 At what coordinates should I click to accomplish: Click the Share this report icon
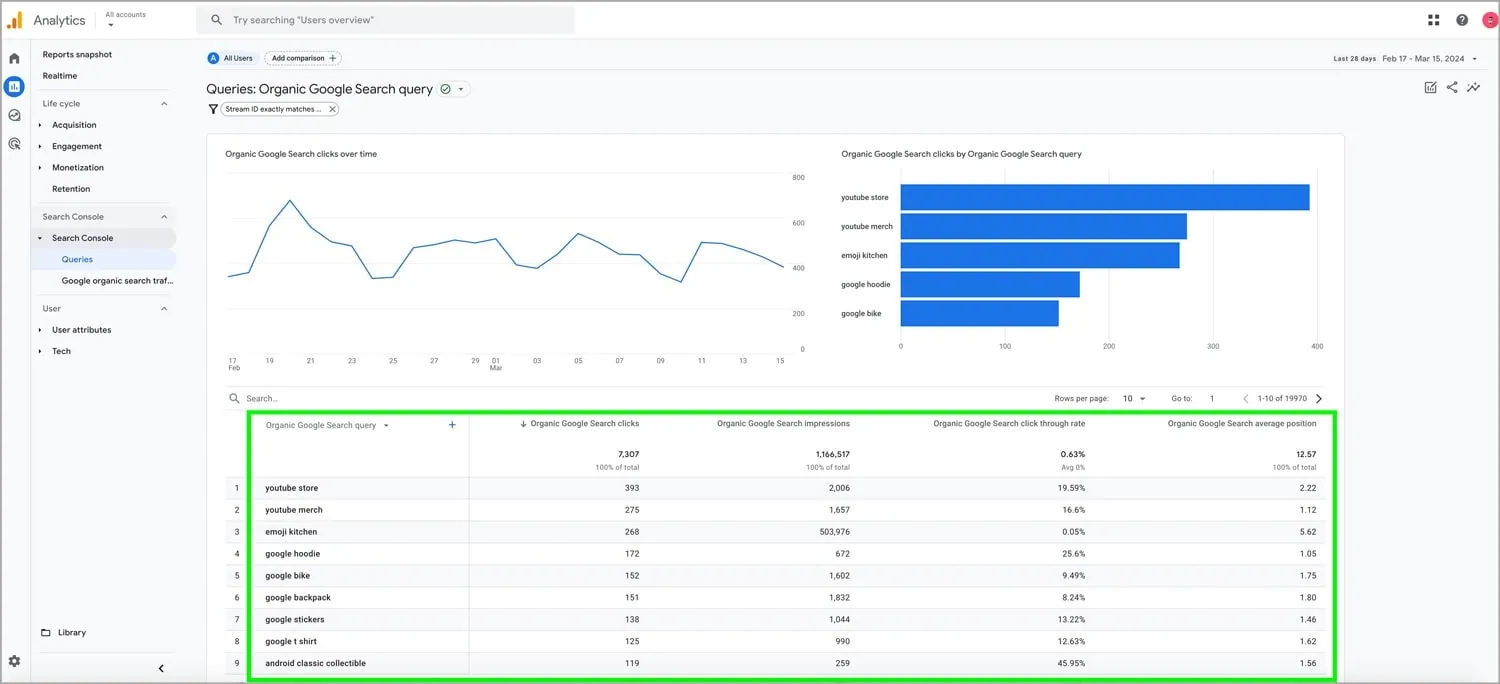coord(1452,88)
